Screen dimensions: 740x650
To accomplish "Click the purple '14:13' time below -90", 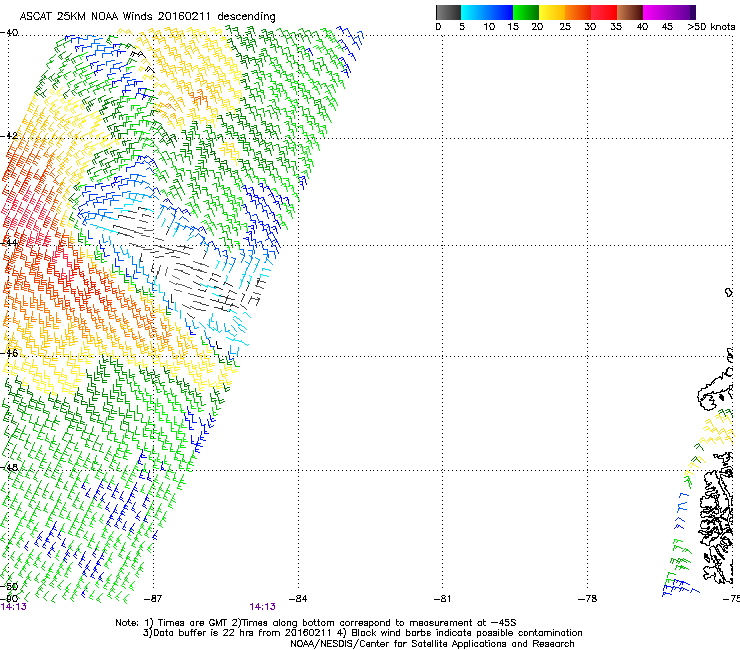I will 13,607.
